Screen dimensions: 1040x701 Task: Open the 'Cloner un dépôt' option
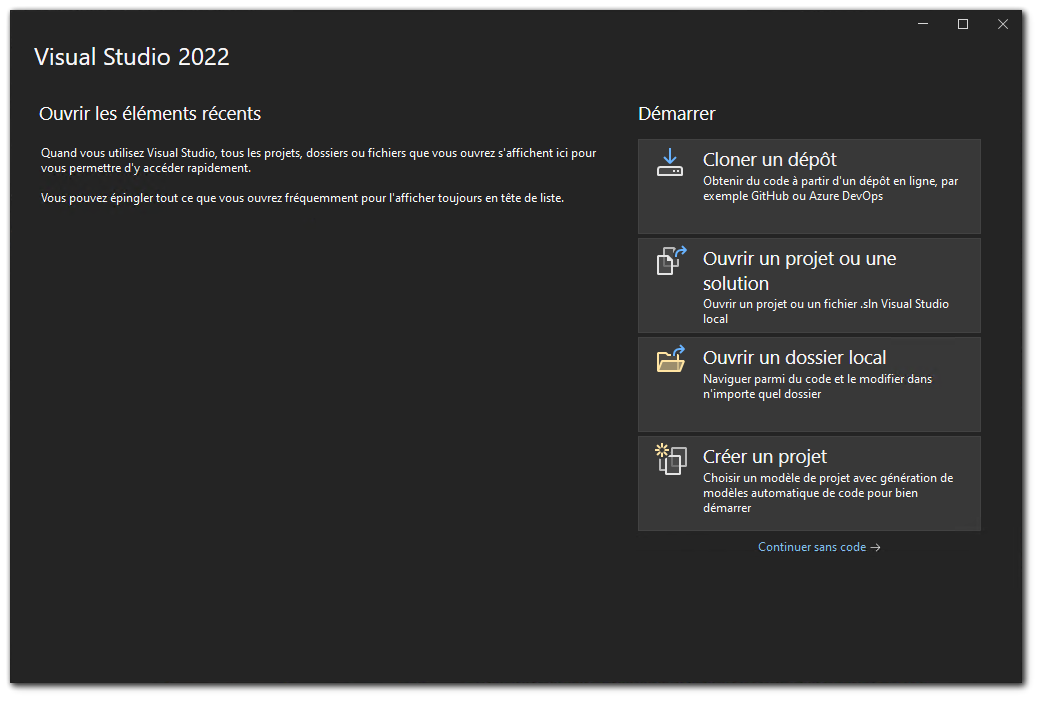809,186
